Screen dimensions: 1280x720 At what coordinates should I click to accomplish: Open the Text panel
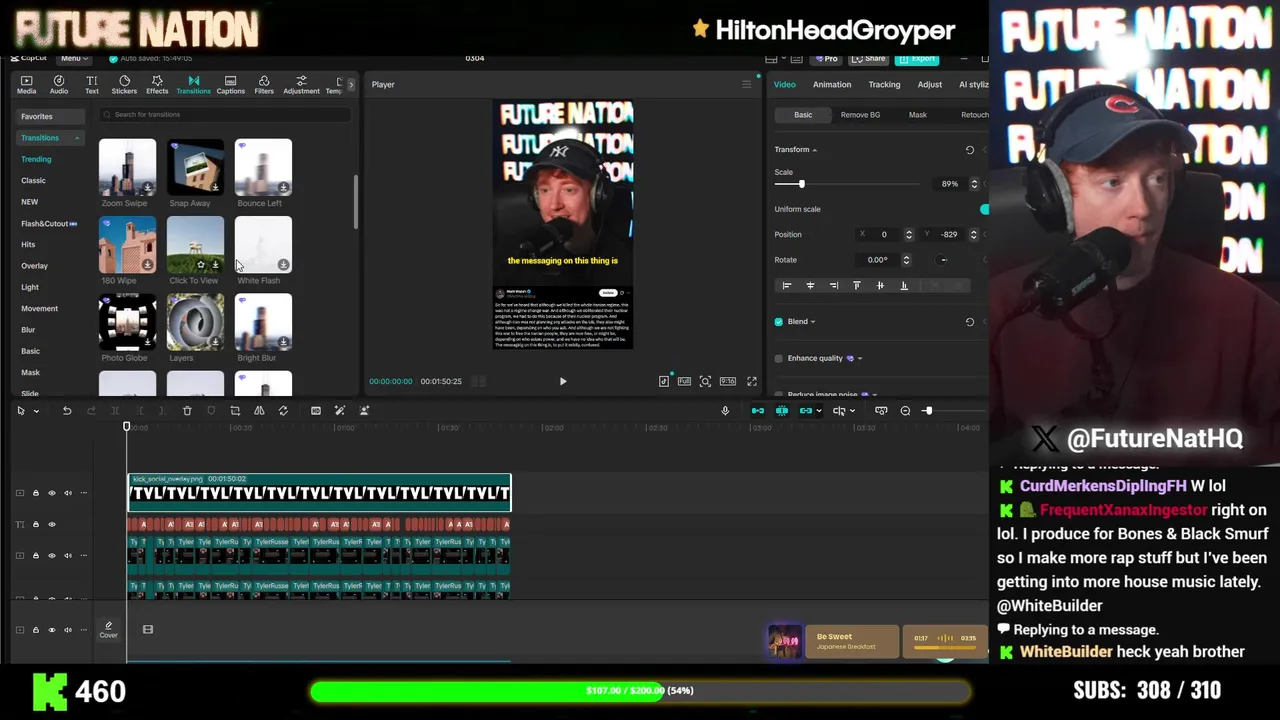pyautogui.click(x=91, y=85)
